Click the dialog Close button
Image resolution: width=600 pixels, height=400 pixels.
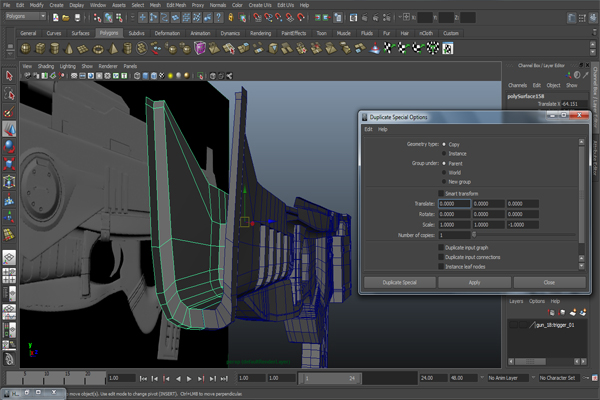(x=549, y=282)
